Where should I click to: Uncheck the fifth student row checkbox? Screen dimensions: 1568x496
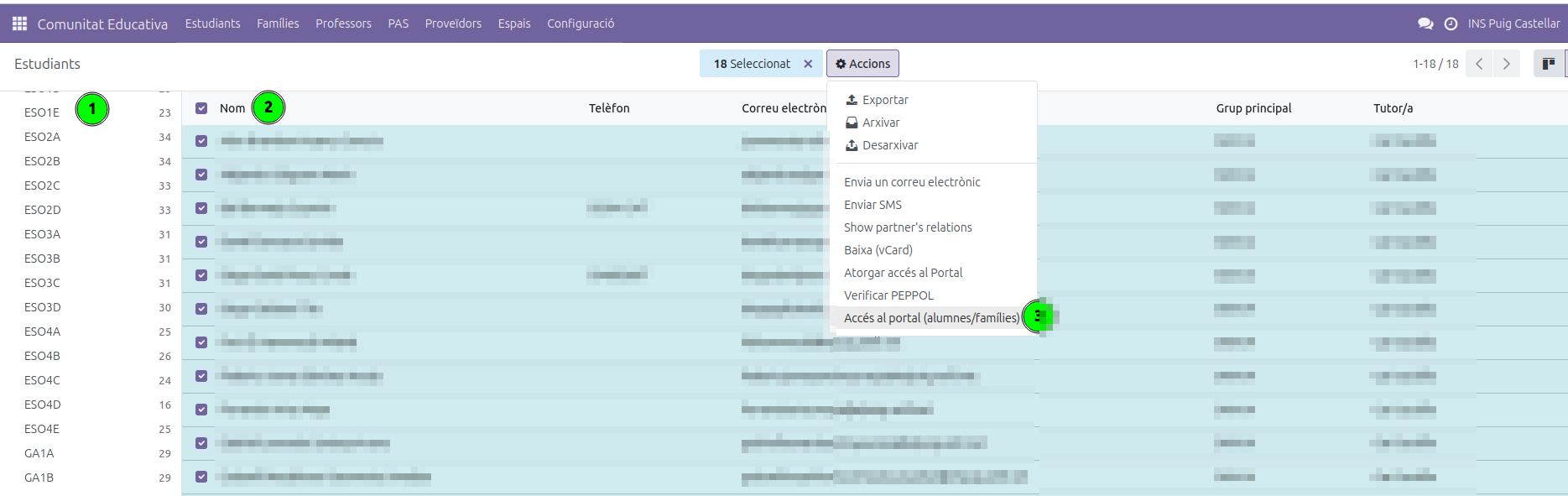click(201, 275)
